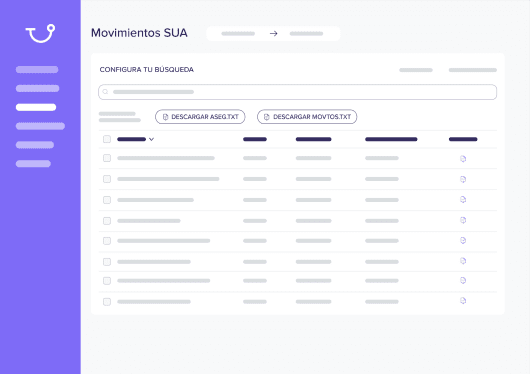Check the checkbox of the fifth table row

107,241
